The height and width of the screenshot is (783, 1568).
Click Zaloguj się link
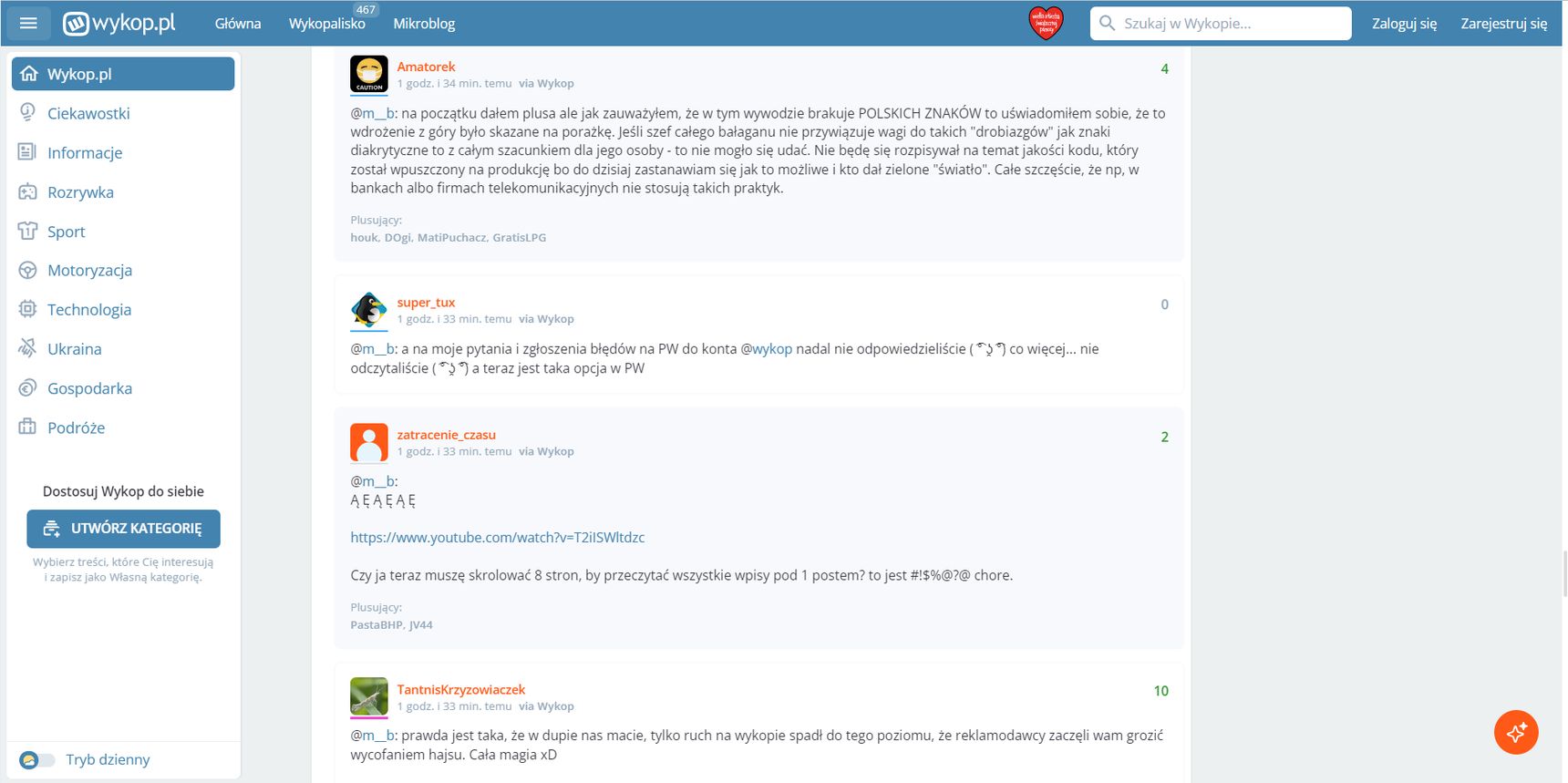(x=1404, y=24)
